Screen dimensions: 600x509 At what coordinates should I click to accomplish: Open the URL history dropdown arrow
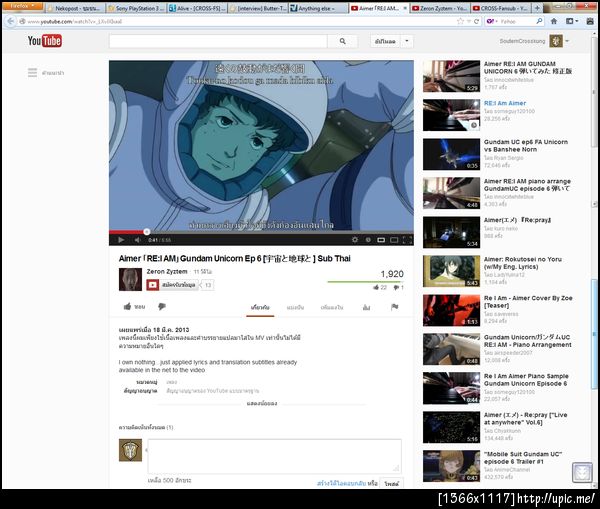[469, 21]
